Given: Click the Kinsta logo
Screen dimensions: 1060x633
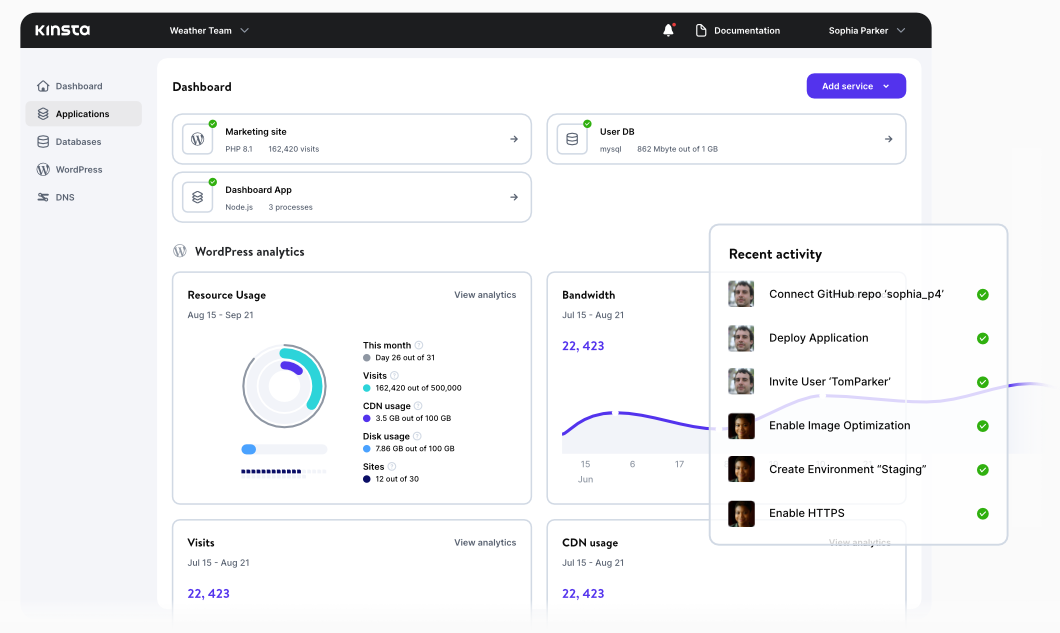Looking at the screenshot, I should pyautogui.click(x=62, y=30).
